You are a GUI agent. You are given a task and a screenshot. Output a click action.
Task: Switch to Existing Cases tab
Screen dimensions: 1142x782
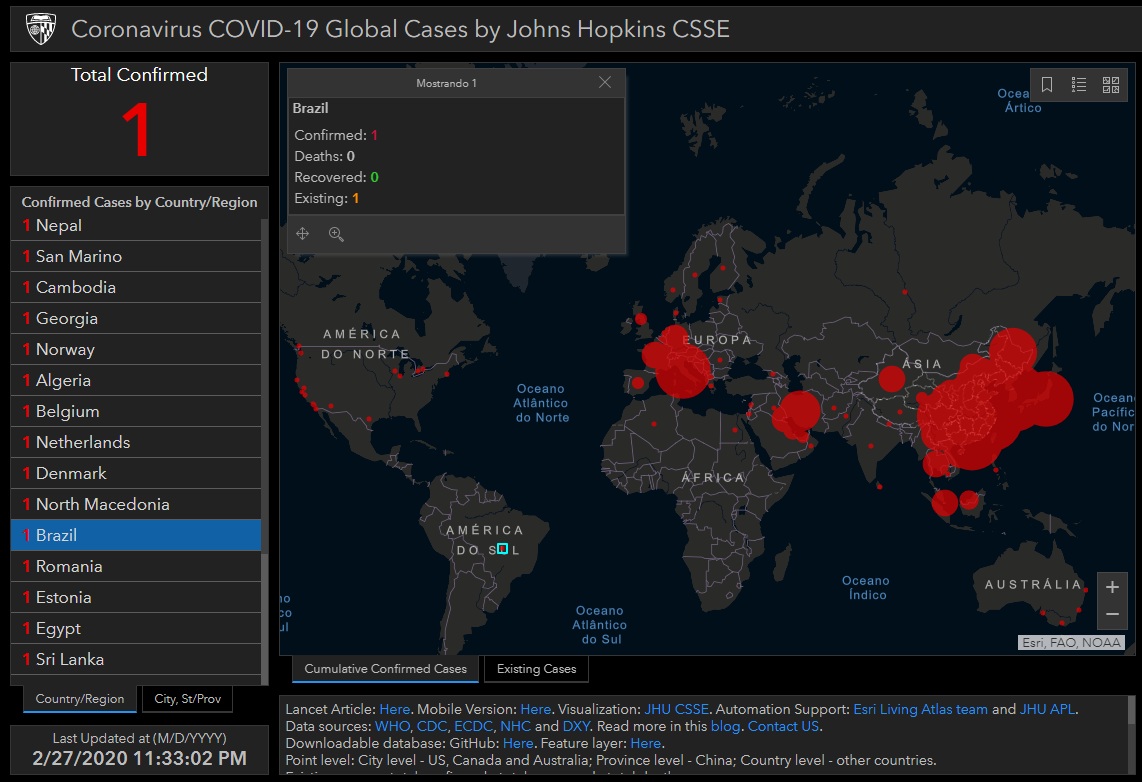click(x=536, y=668)
